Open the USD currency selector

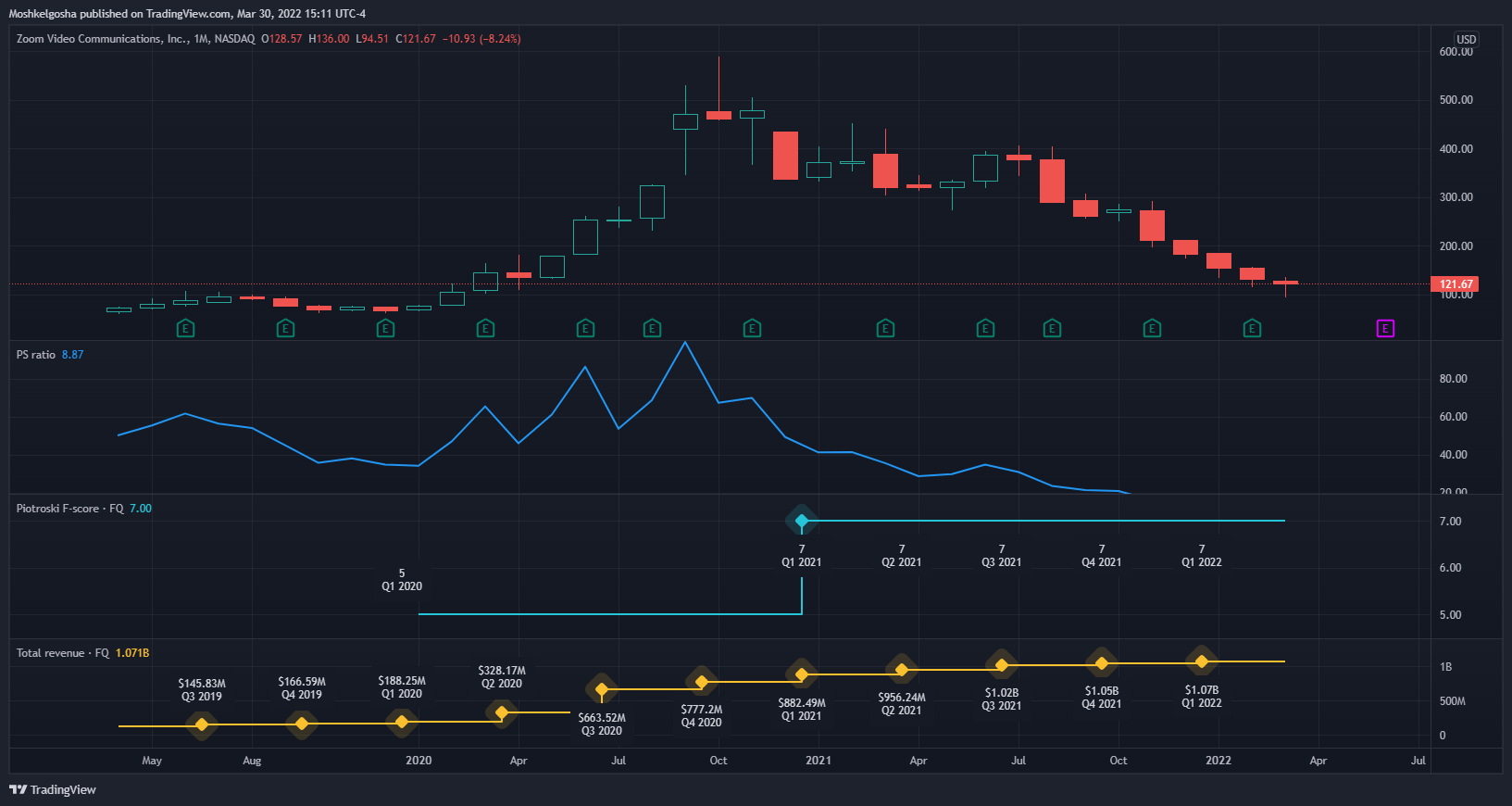coord(1466,39)
